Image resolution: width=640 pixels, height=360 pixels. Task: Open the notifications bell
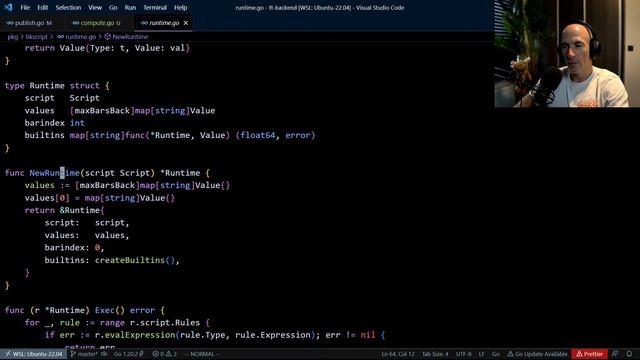pyautogui.click(x=629, y=354)
